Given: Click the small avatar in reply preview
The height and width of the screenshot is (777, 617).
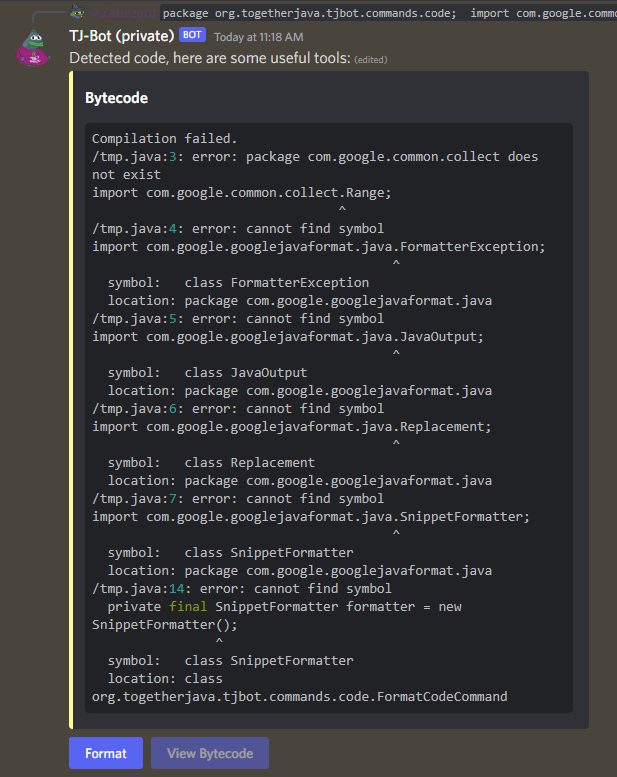Looking at the screenshot, I should coord(77,12).
